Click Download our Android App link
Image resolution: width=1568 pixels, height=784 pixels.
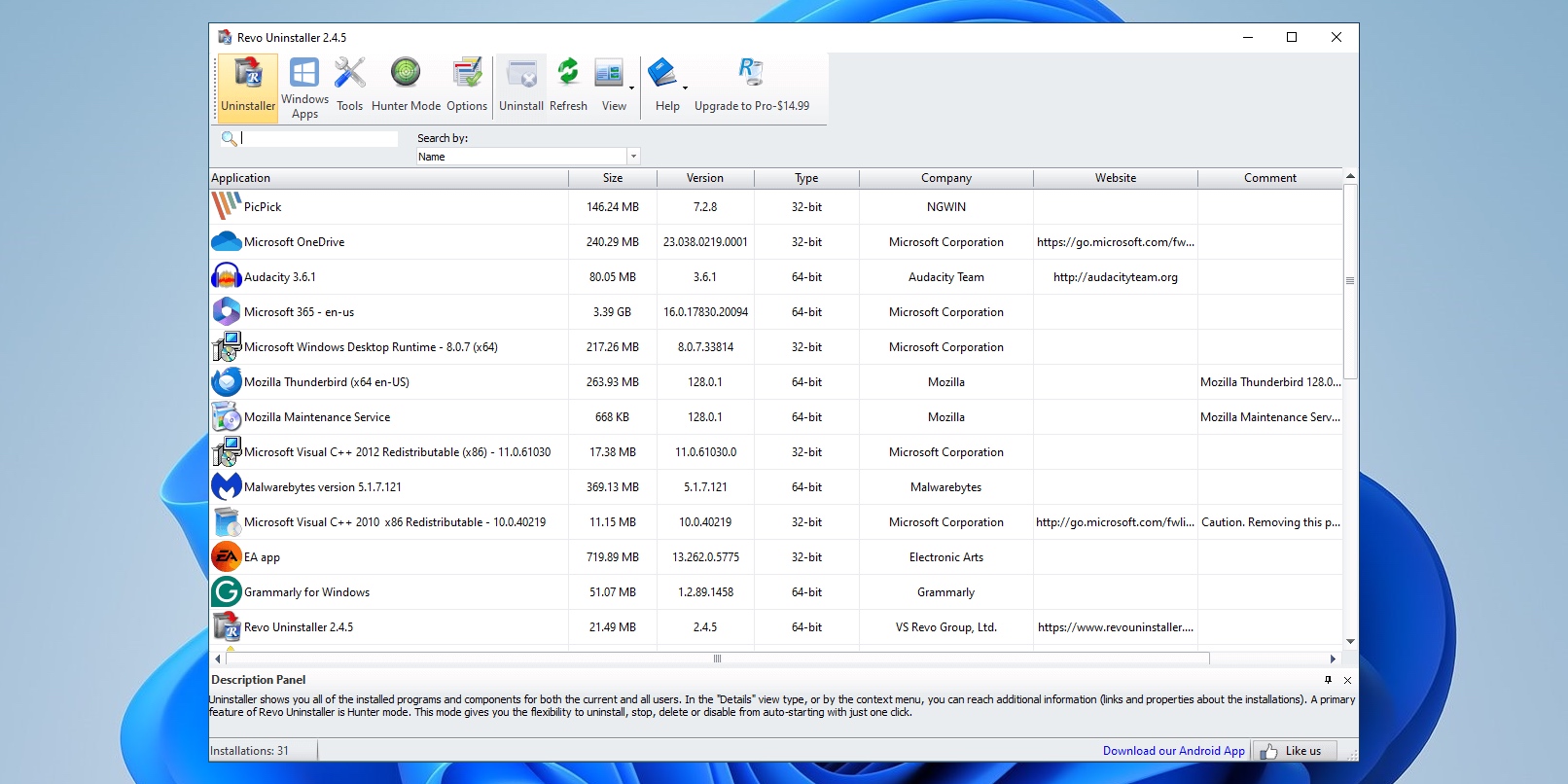click(x=1173, y=751)
